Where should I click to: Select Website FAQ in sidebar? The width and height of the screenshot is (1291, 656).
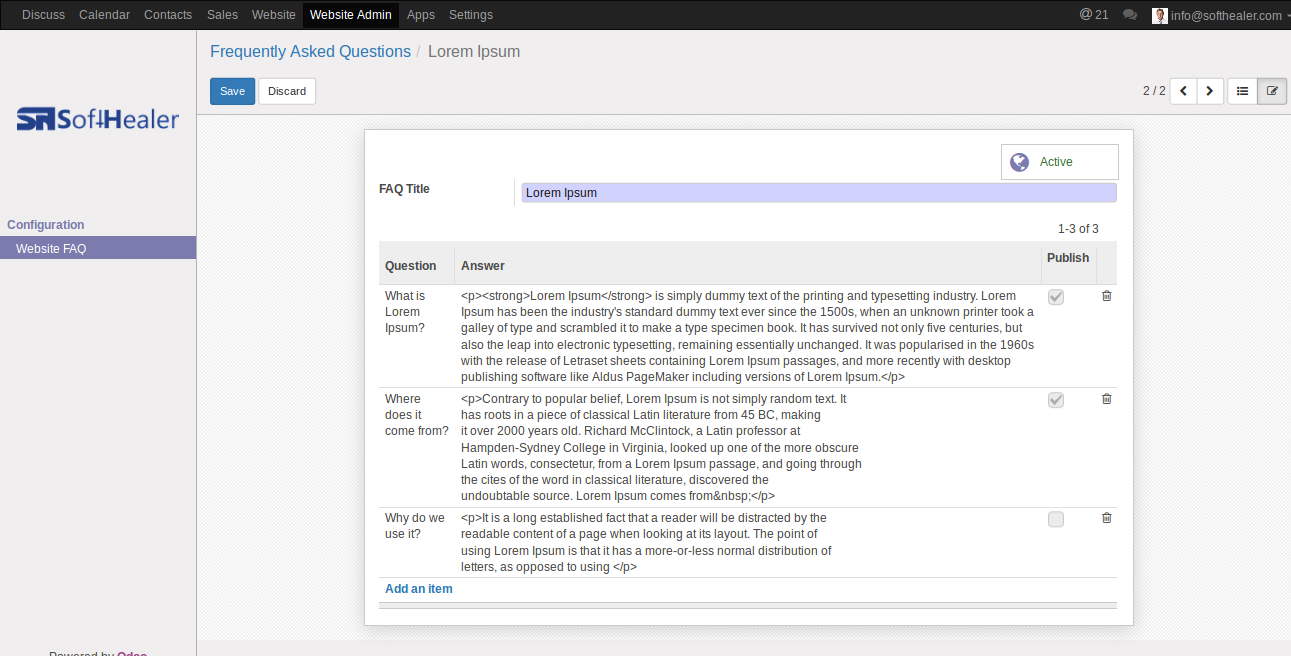click(98, 248)
